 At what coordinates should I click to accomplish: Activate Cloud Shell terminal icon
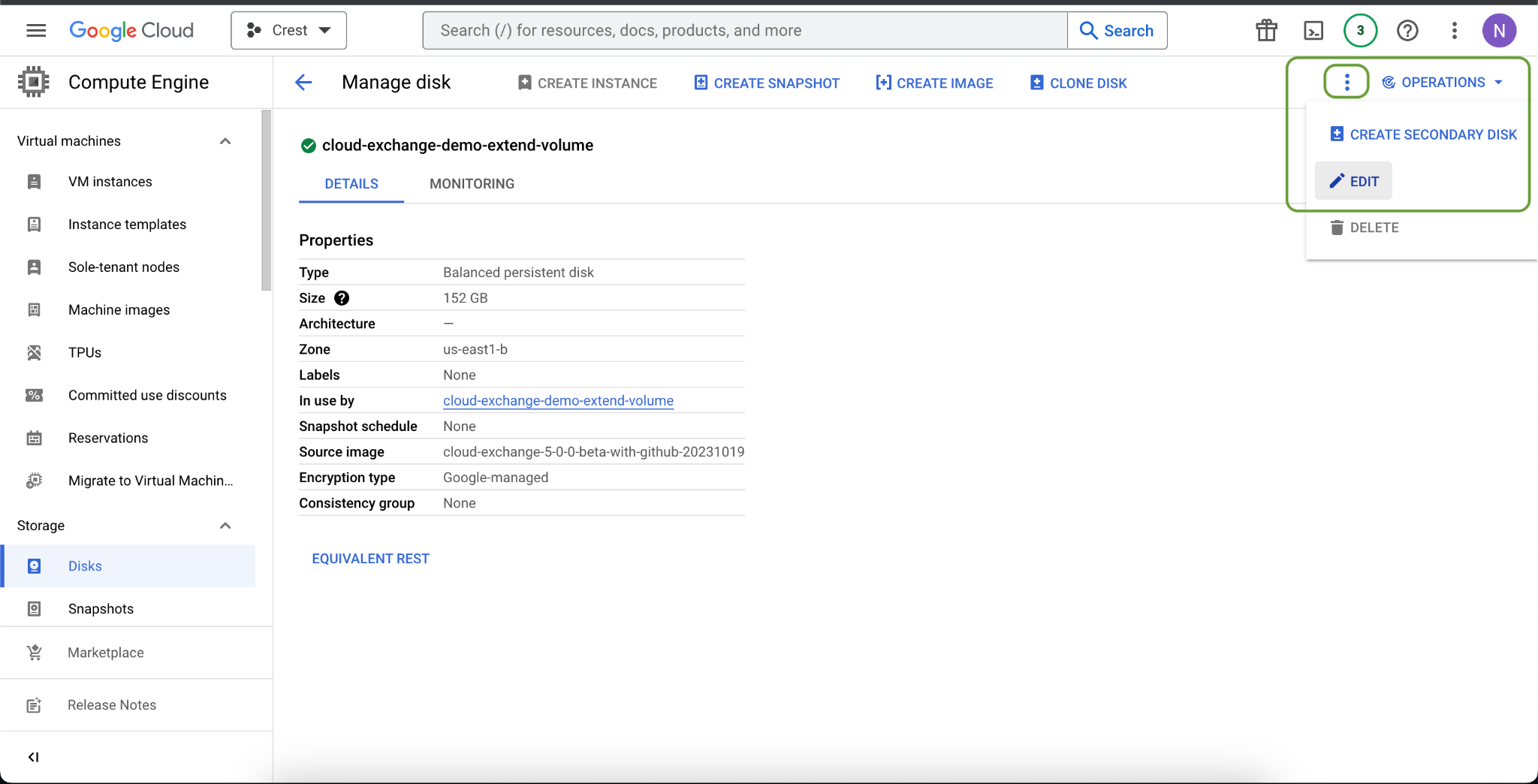1313,30
